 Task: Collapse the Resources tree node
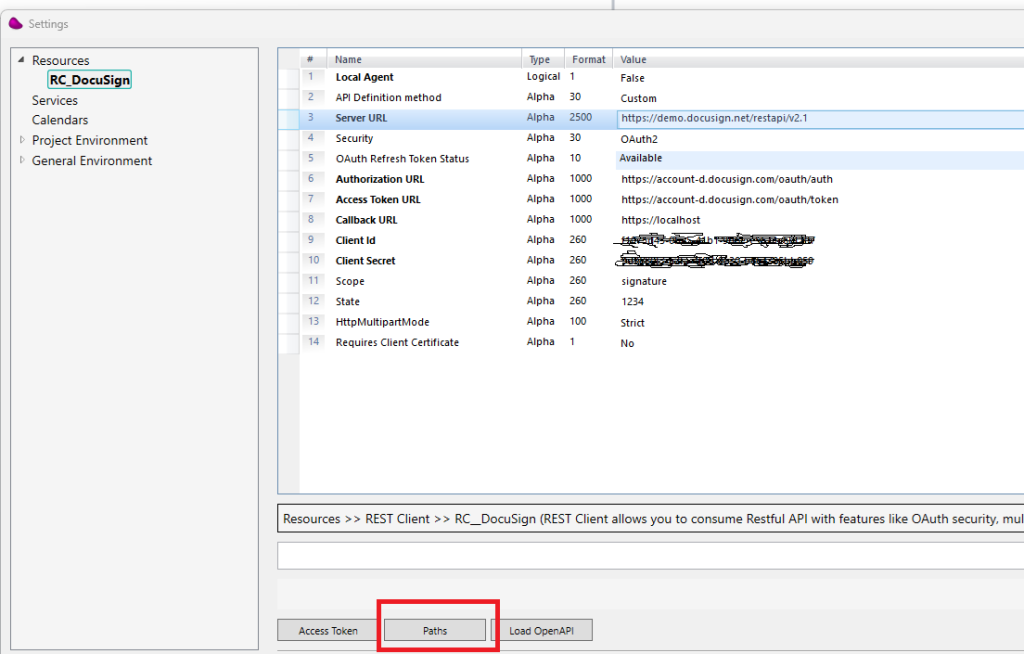tap(22, 59)
